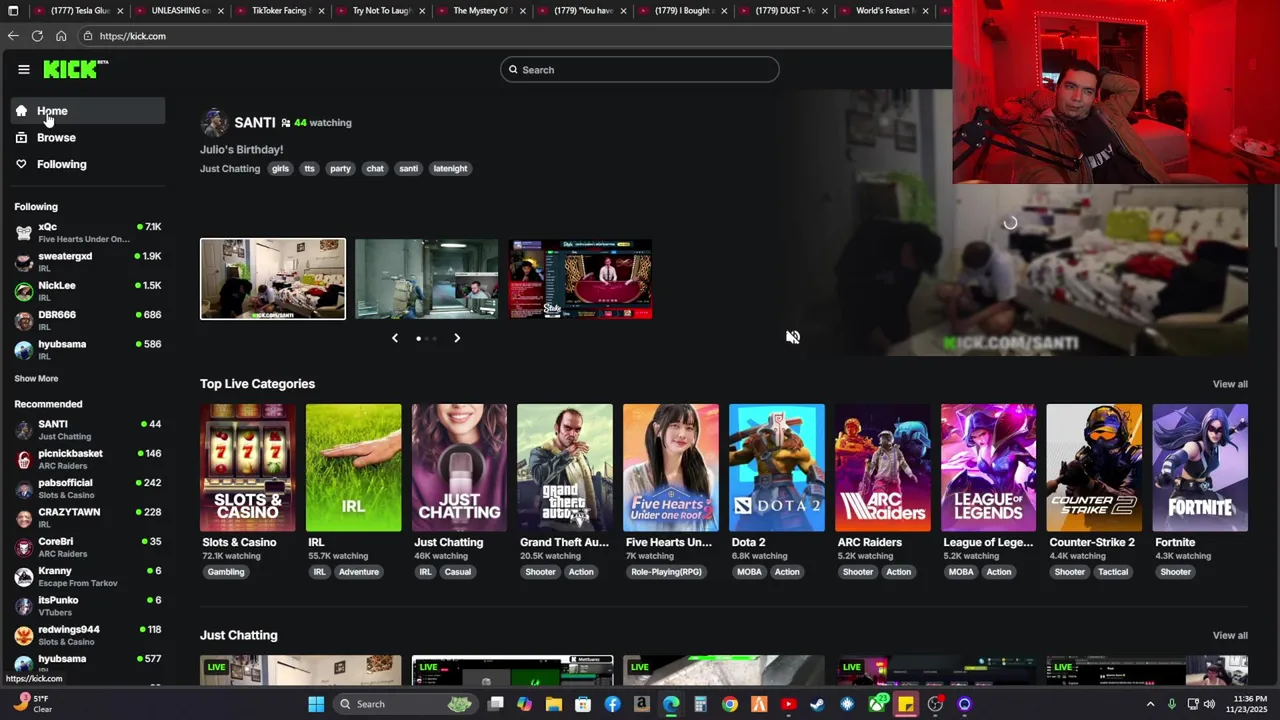Open Grand Theft Auto category card
Screen dimensions: 1280x720
[x=565, y=468]
